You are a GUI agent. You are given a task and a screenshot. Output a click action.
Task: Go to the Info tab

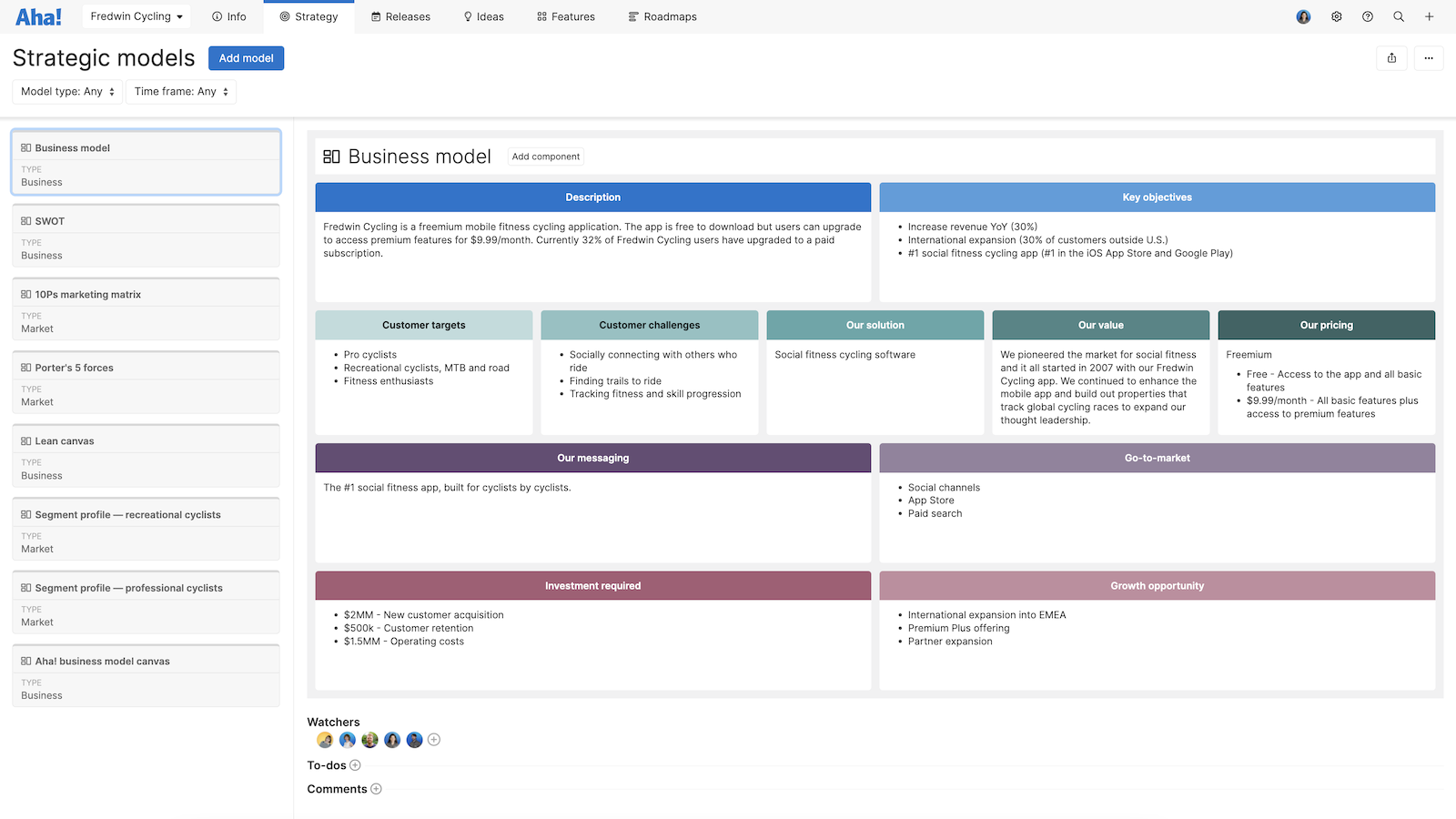pyautogui.click(x=229, y=16)
